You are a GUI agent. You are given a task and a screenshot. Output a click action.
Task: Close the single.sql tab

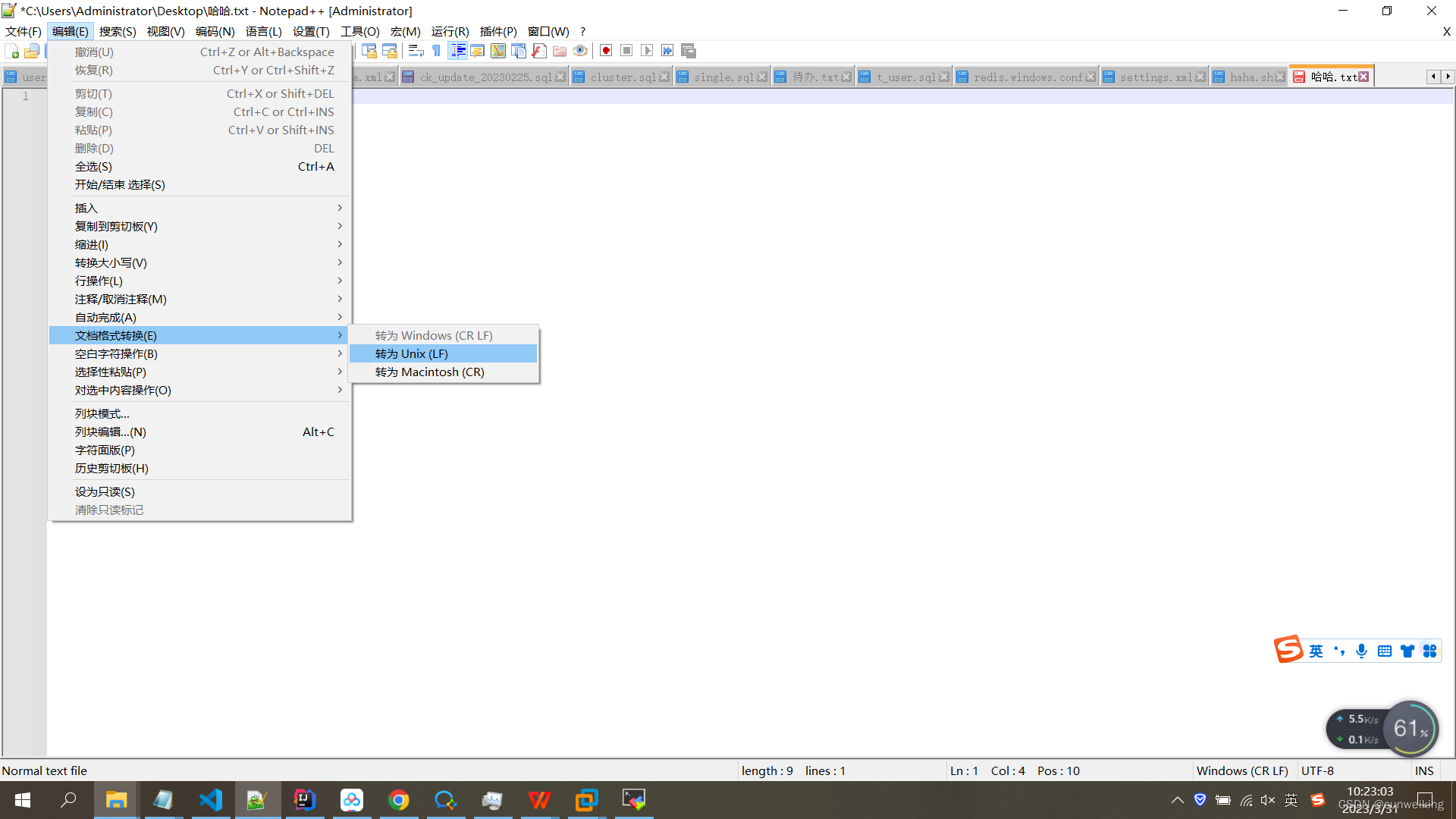(x=762, y=77)
